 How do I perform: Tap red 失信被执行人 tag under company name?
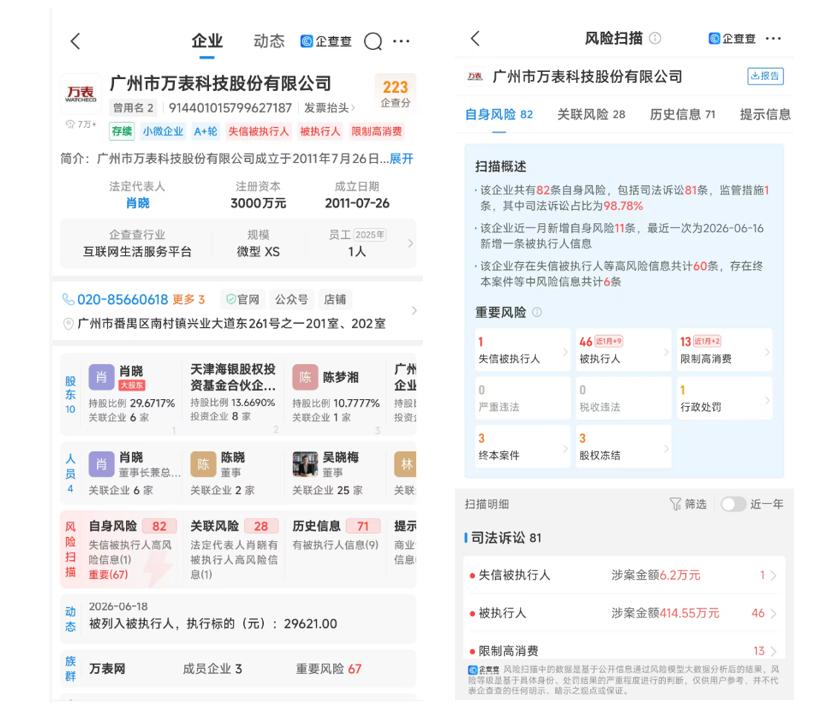click(x=258, y=131)
